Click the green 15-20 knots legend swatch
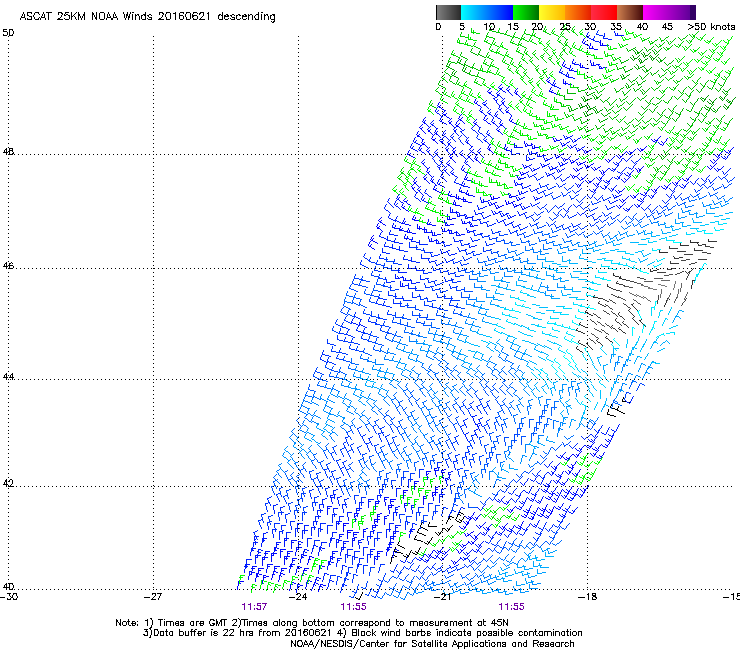Image resolution: width=740 pixels, height=650 pixels. pos(526,12)
